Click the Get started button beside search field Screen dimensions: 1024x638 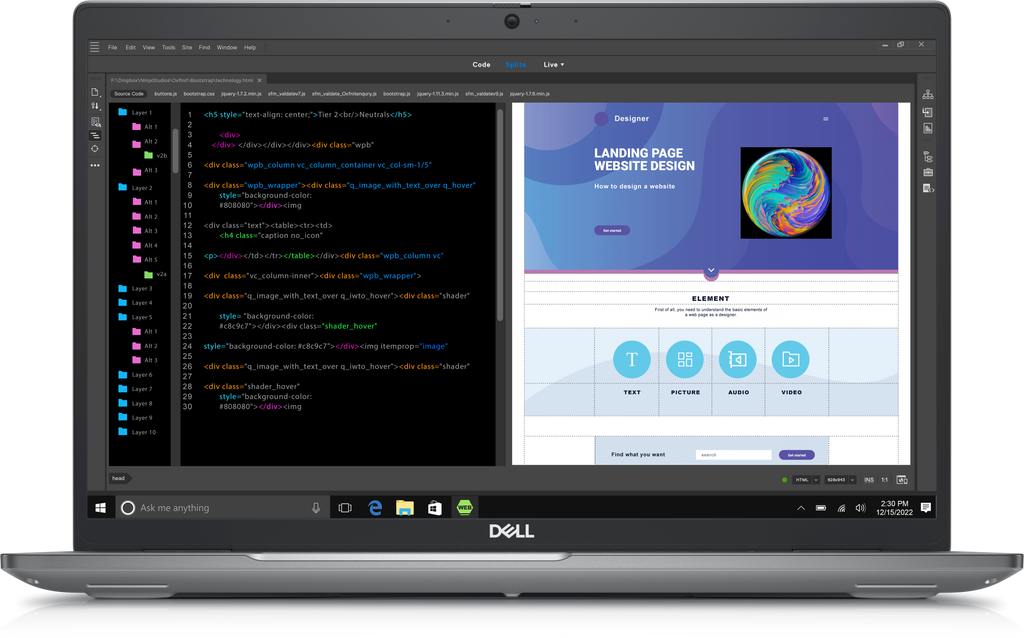point(796,455)
